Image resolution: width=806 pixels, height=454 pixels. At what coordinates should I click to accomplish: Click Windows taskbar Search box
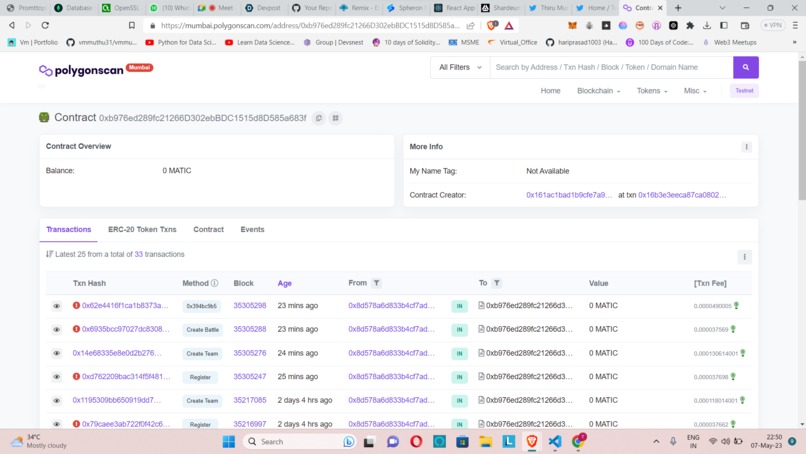tap(301, 442)
